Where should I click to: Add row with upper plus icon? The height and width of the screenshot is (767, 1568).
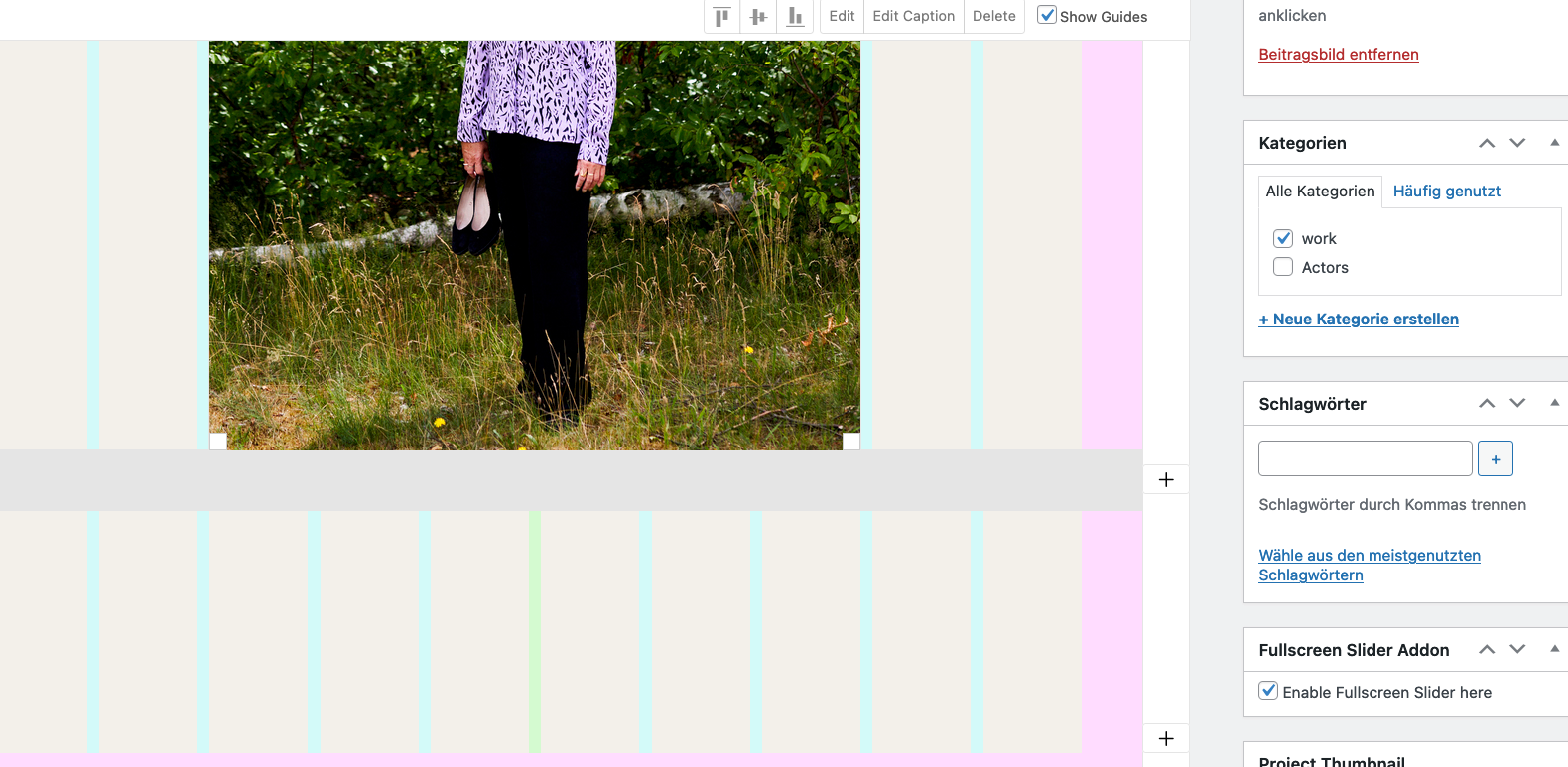(1166, 480)
